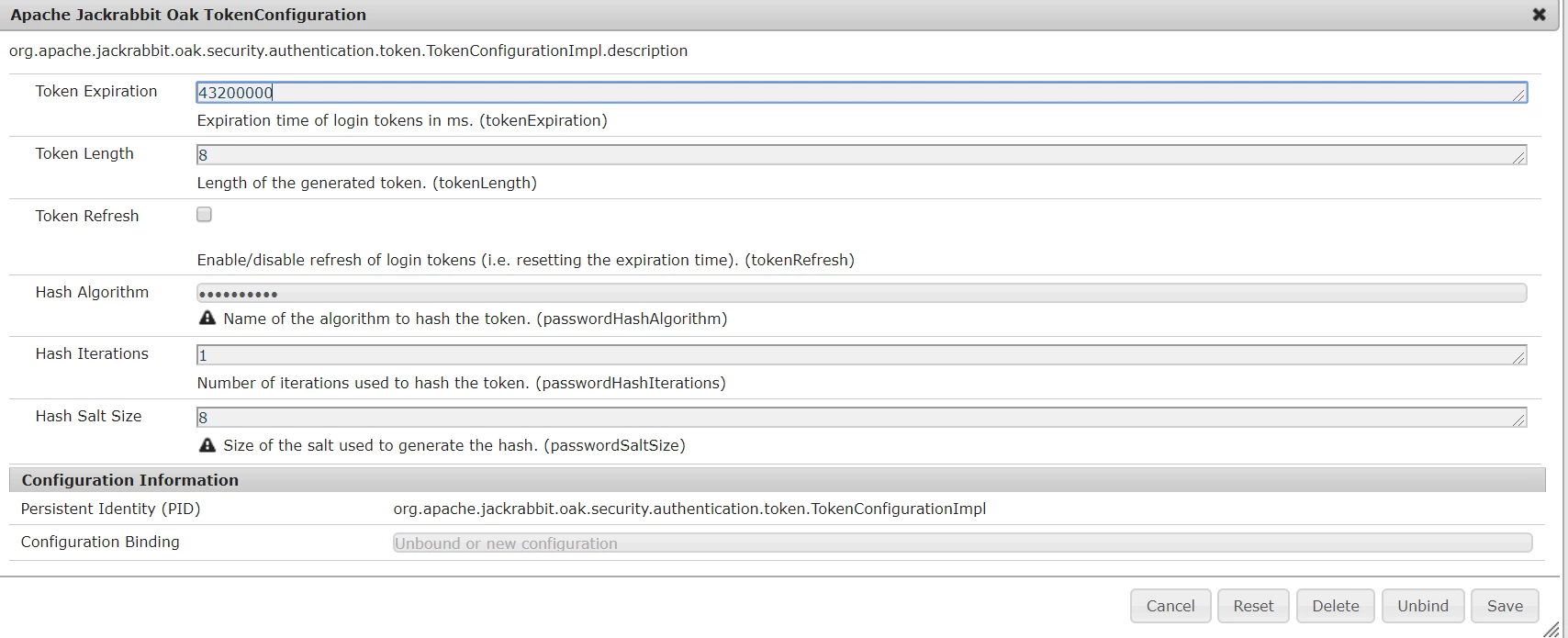
Task: Click the Hash Salt Size input
Action: [x=862, y=417]
